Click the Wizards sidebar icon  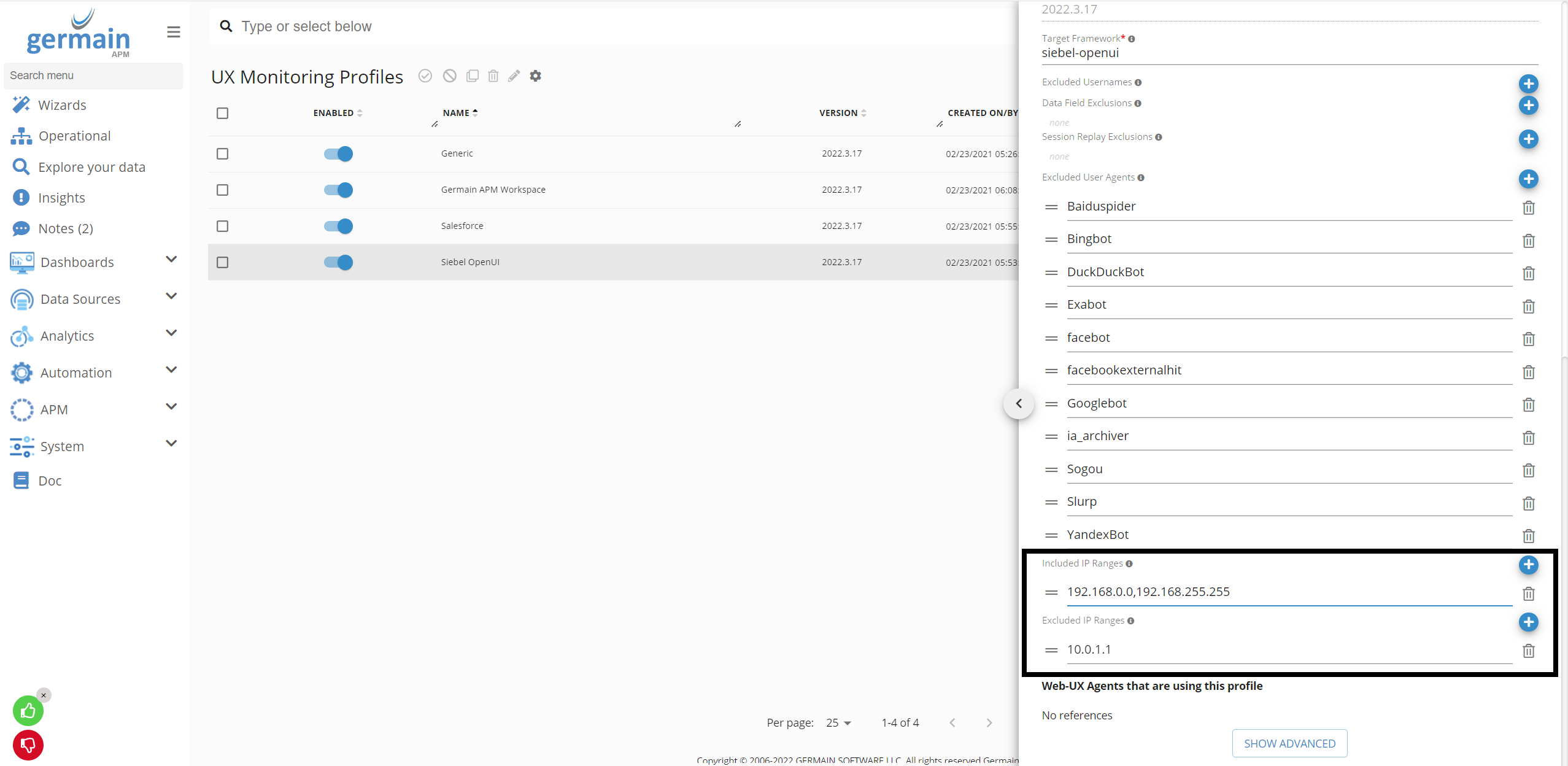coord(21,104)
